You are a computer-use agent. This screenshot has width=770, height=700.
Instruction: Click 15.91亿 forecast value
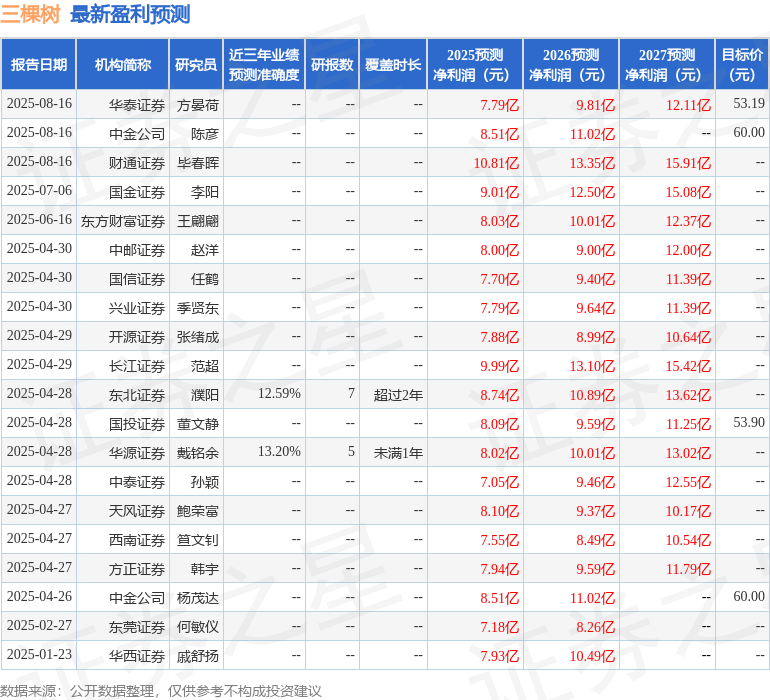(x=688, y=163)
